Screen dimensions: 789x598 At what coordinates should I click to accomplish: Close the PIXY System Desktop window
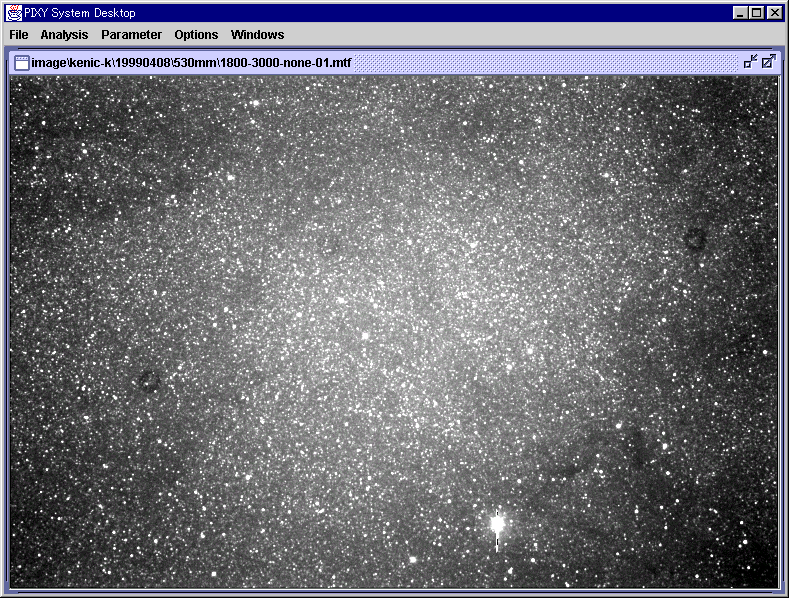click(x=774, y=13)
